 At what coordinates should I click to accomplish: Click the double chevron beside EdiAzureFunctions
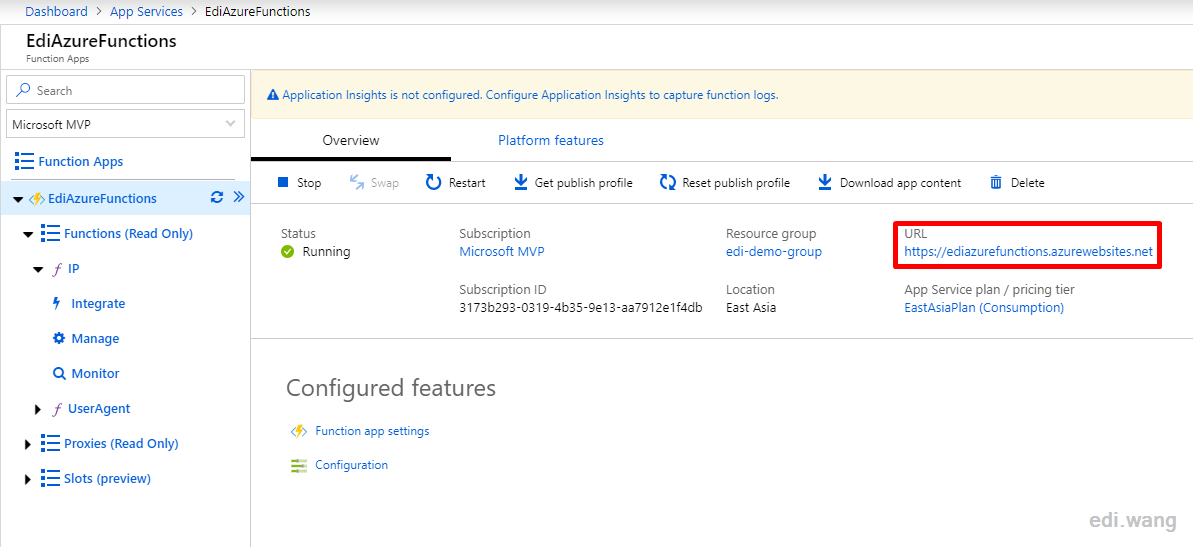[238, 198]
